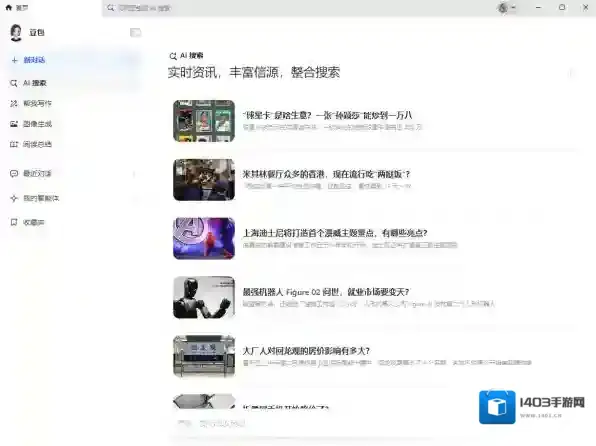This screenshot has height=446, width=596.
Task: Click the heading 实时资讯，丰富信源，整合搜索
Action: 254,72
